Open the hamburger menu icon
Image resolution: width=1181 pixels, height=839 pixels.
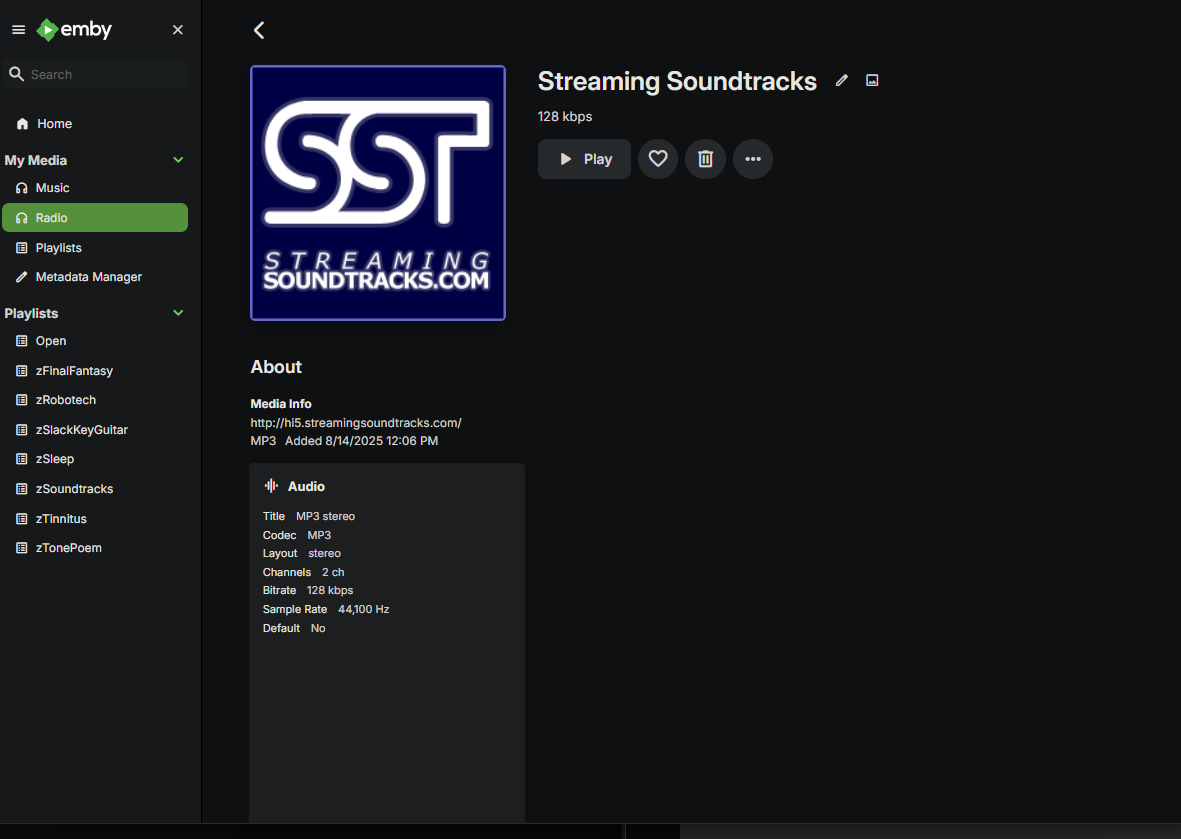click(x=19, y=30)
